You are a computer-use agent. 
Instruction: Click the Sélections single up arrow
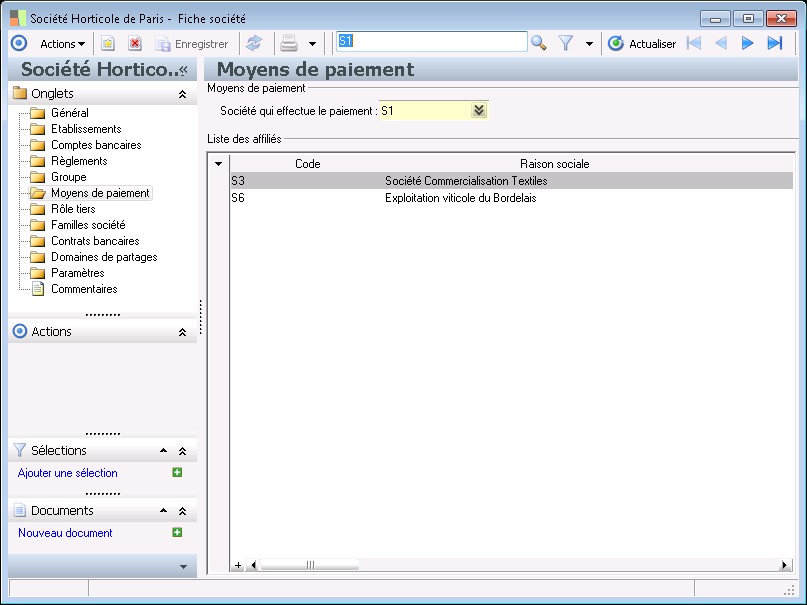(164, 451)
